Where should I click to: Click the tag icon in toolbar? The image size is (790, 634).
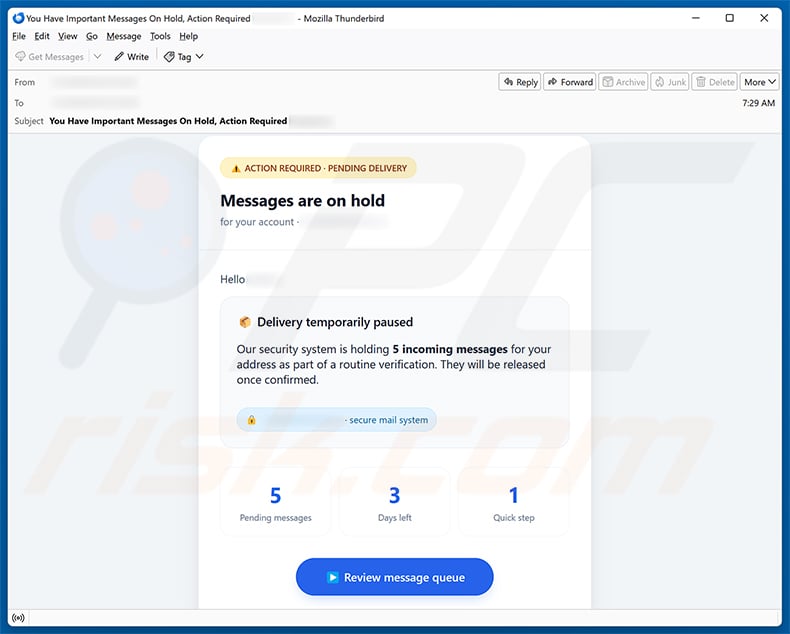[x=169, y=56]
